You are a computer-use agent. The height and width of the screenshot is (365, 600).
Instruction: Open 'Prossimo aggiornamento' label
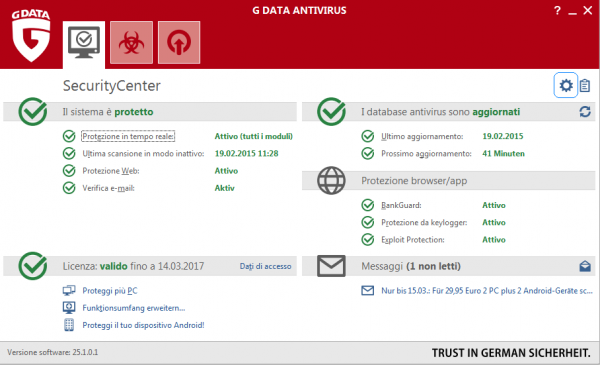click(x=426, y=153)
